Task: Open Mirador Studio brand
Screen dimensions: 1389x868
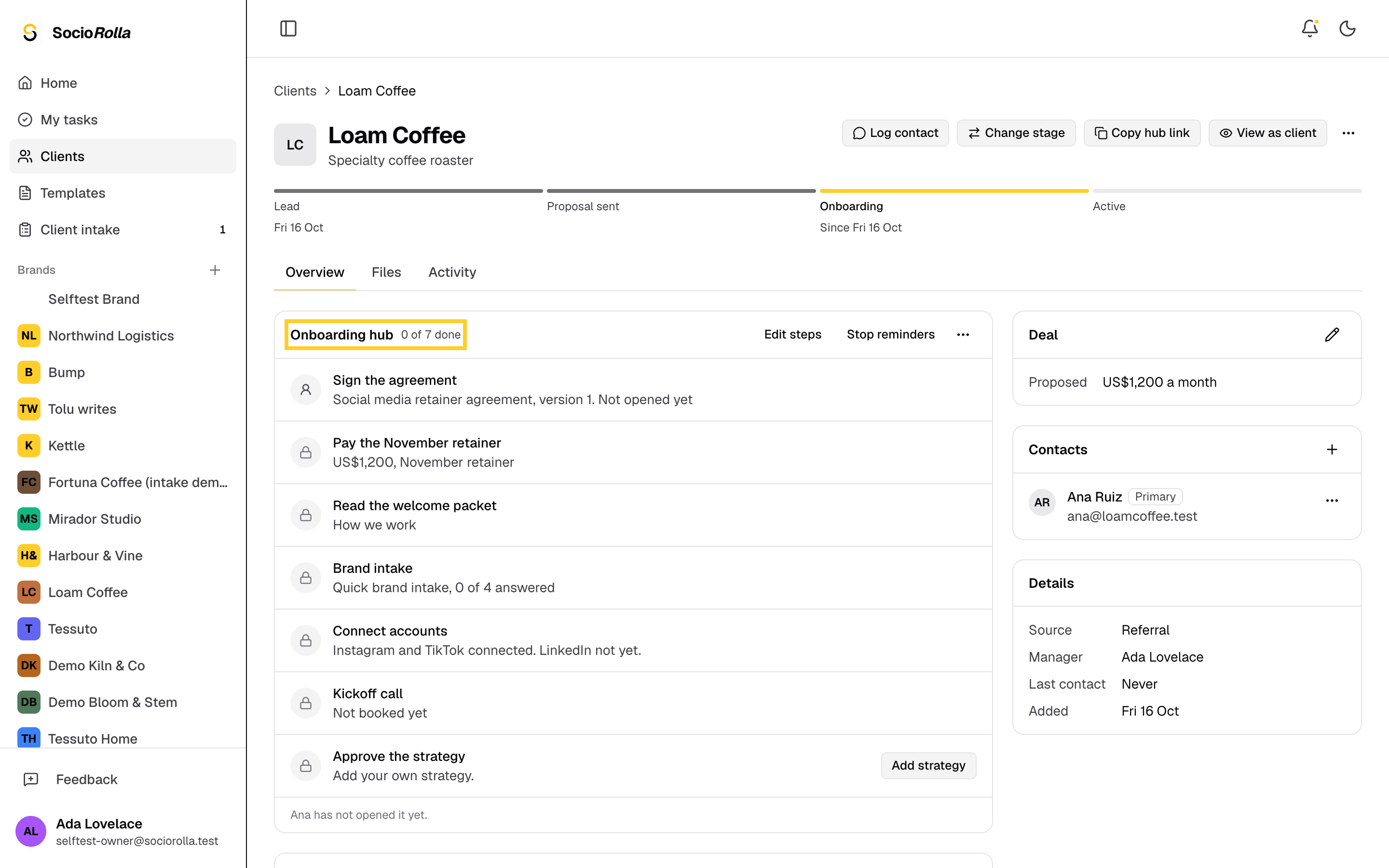Action: 123,519
